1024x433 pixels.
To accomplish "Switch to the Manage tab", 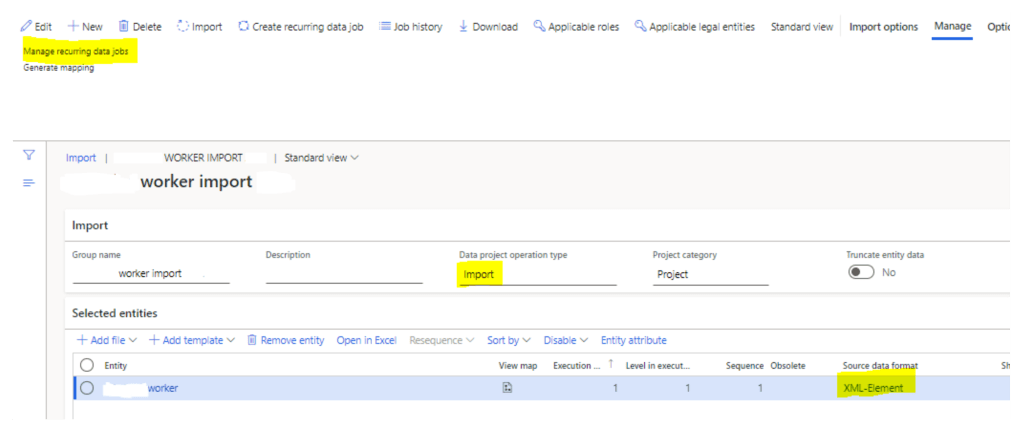I will pos(952,26).
